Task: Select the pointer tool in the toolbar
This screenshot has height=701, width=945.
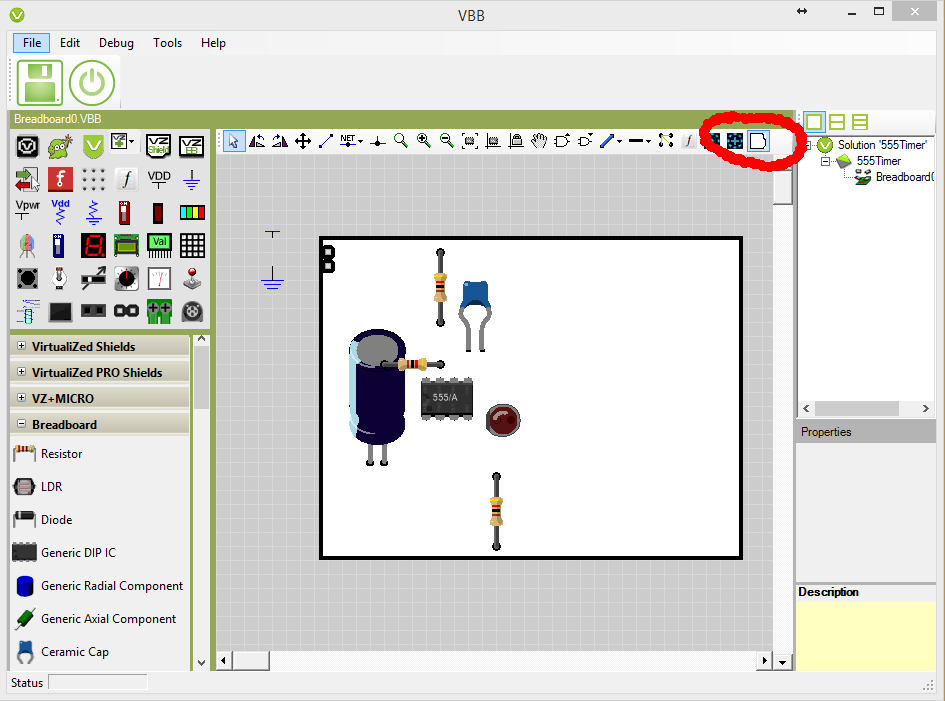Action: (x=233, y=140)
